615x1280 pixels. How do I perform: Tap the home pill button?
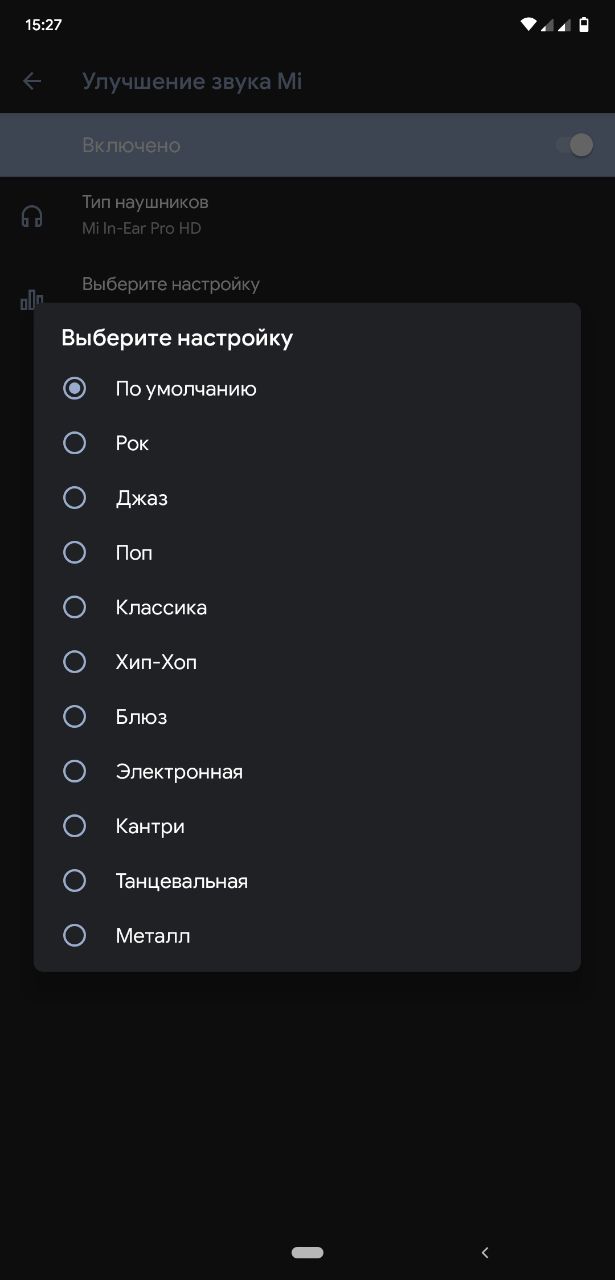pyautogui.click(x=307, y=1252)
